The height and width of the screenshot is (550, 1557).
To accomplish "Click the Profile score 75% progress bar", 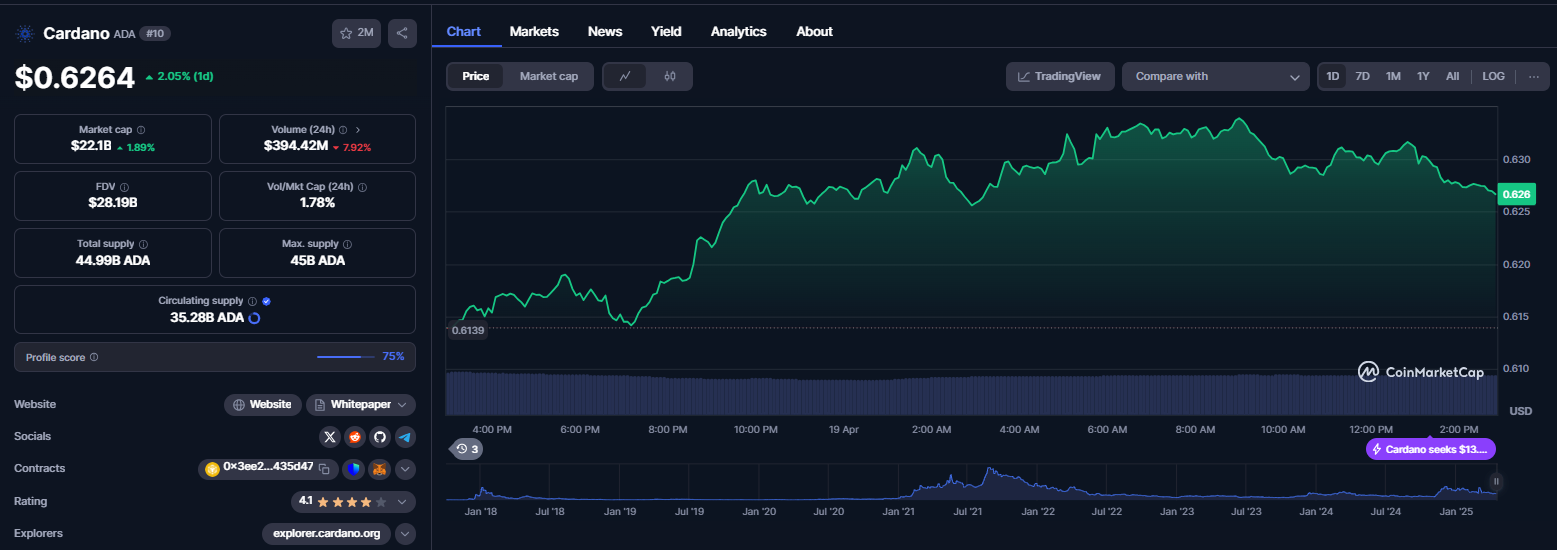I will tap(346, 357).
